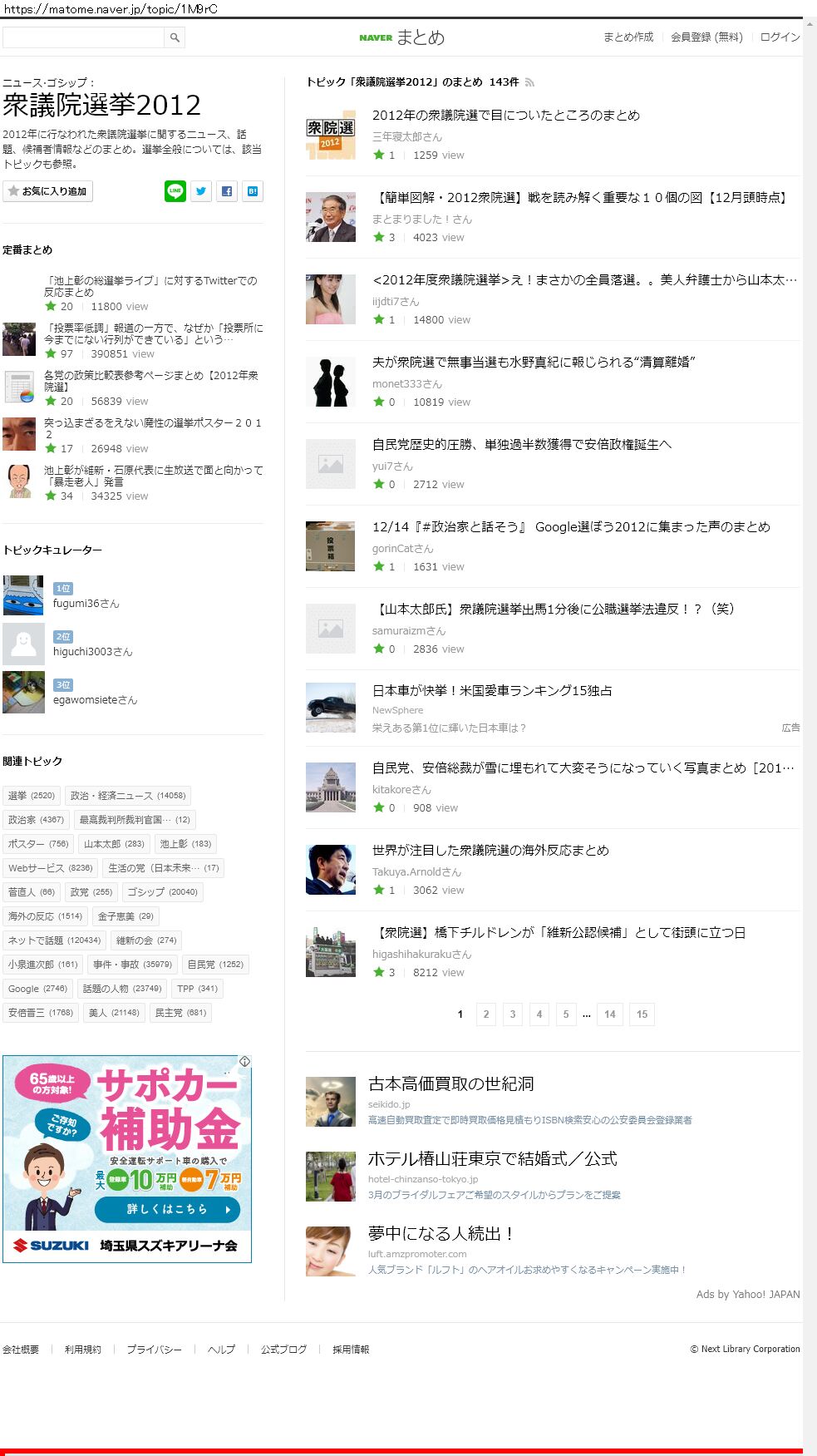Click the NAVER まとめ logo
This screenshot has width=817, height=1456.
coord(402,37)
